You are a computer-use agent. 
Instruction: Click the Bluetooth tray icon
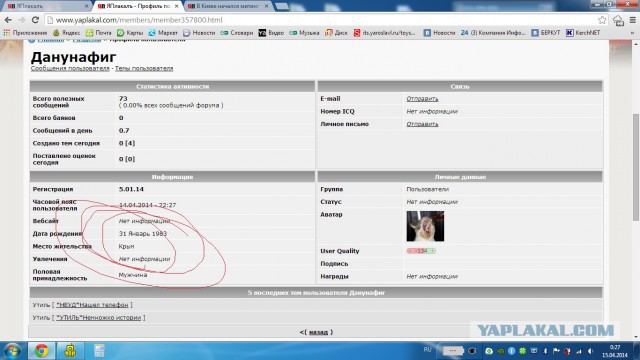(x=545, y=351)
